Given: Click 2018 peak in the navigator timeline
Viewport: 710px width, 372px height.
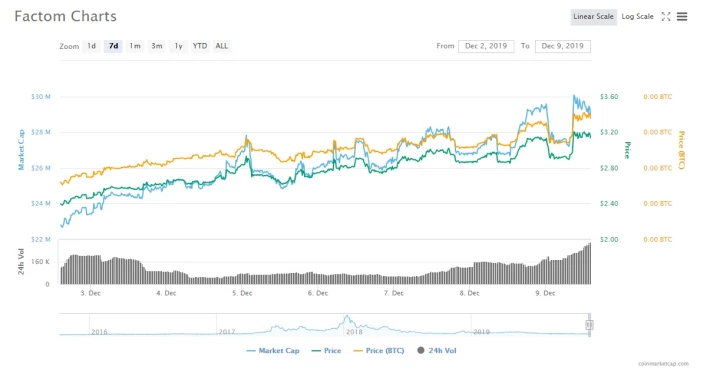Looking at the screenshot, I should point(346,317).
